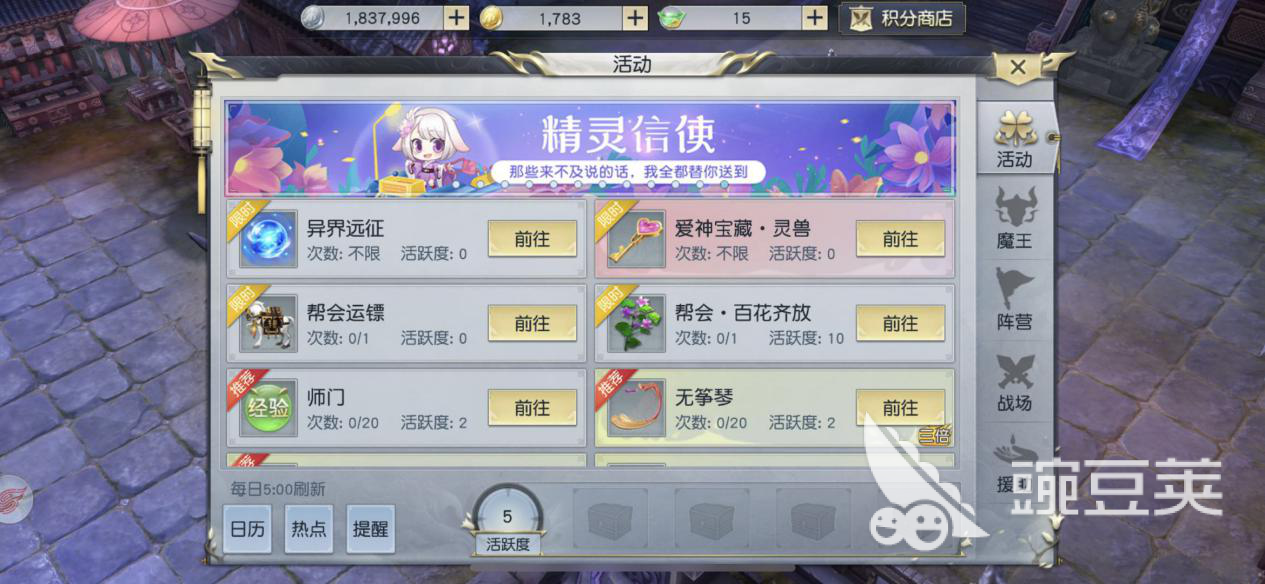Open the 积分商店 points shop

point(902,18)
